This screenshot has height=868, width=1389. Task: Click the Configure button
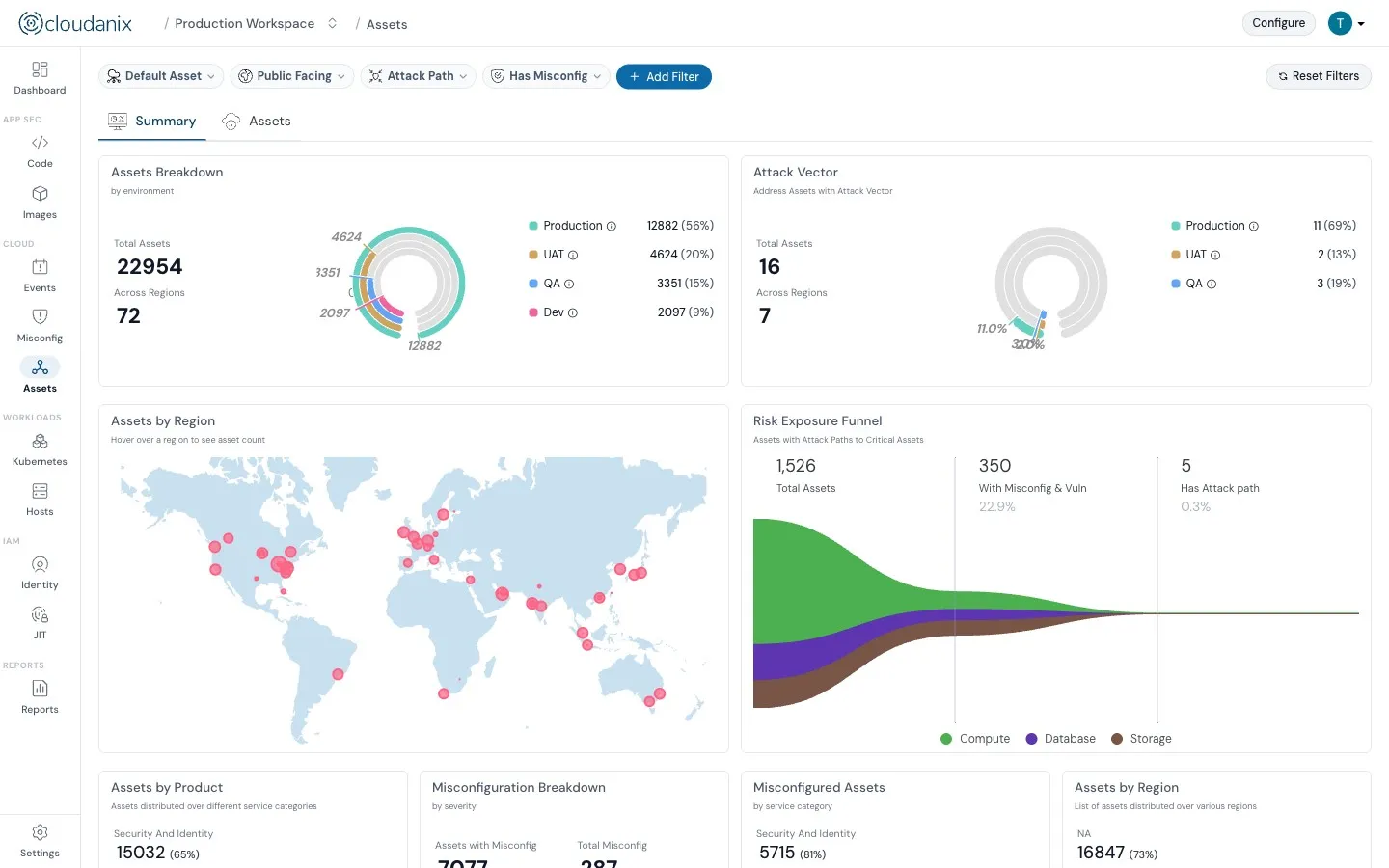pyautogui.click(x=1278, y=23)
